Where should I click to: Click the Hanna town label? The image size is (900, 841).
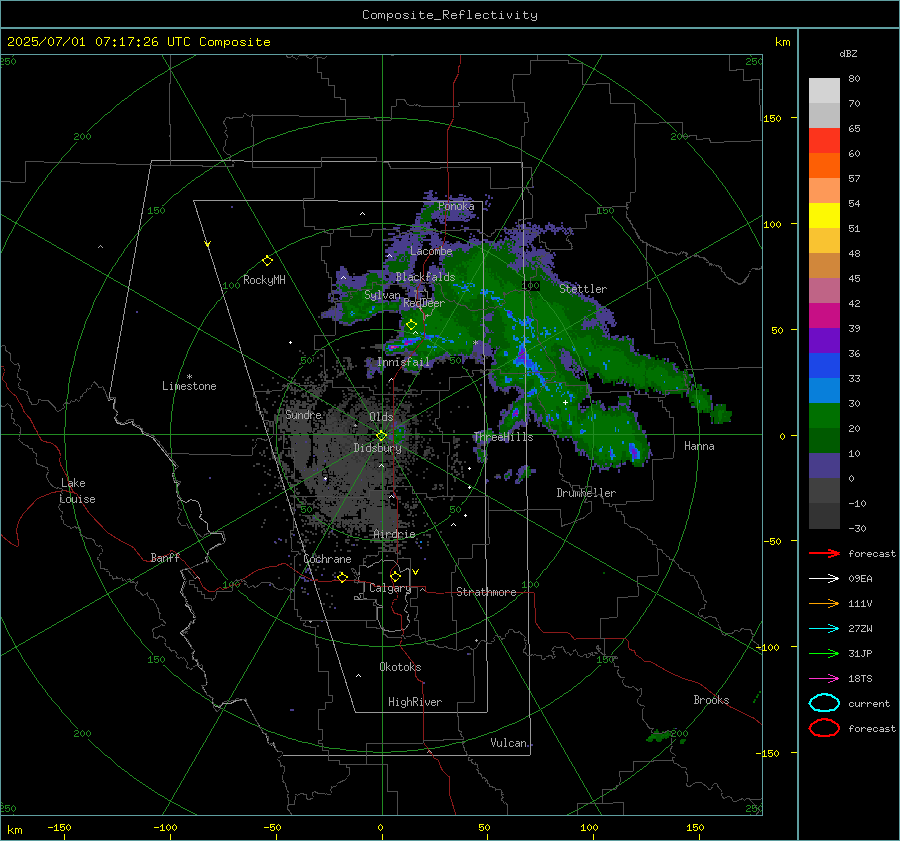point(699,446)
